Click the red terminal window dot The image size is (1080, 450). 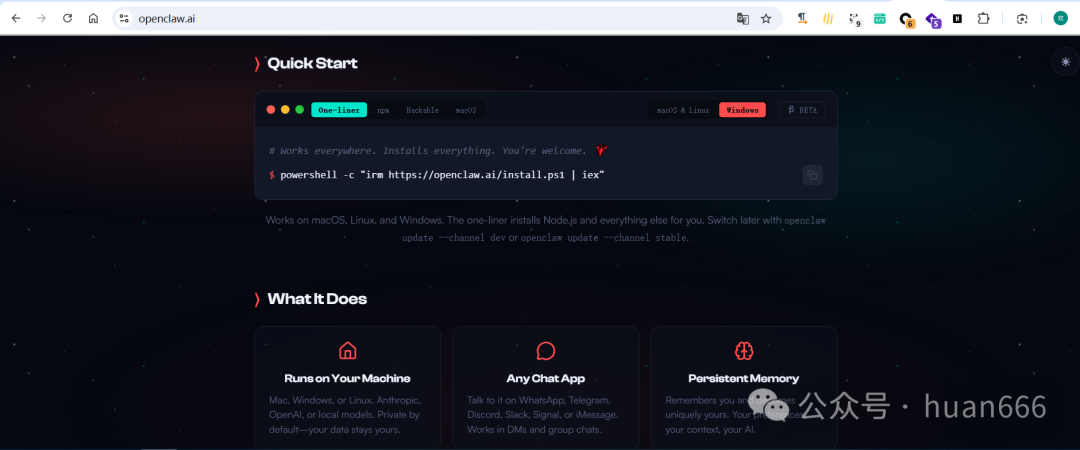point(271,110)
